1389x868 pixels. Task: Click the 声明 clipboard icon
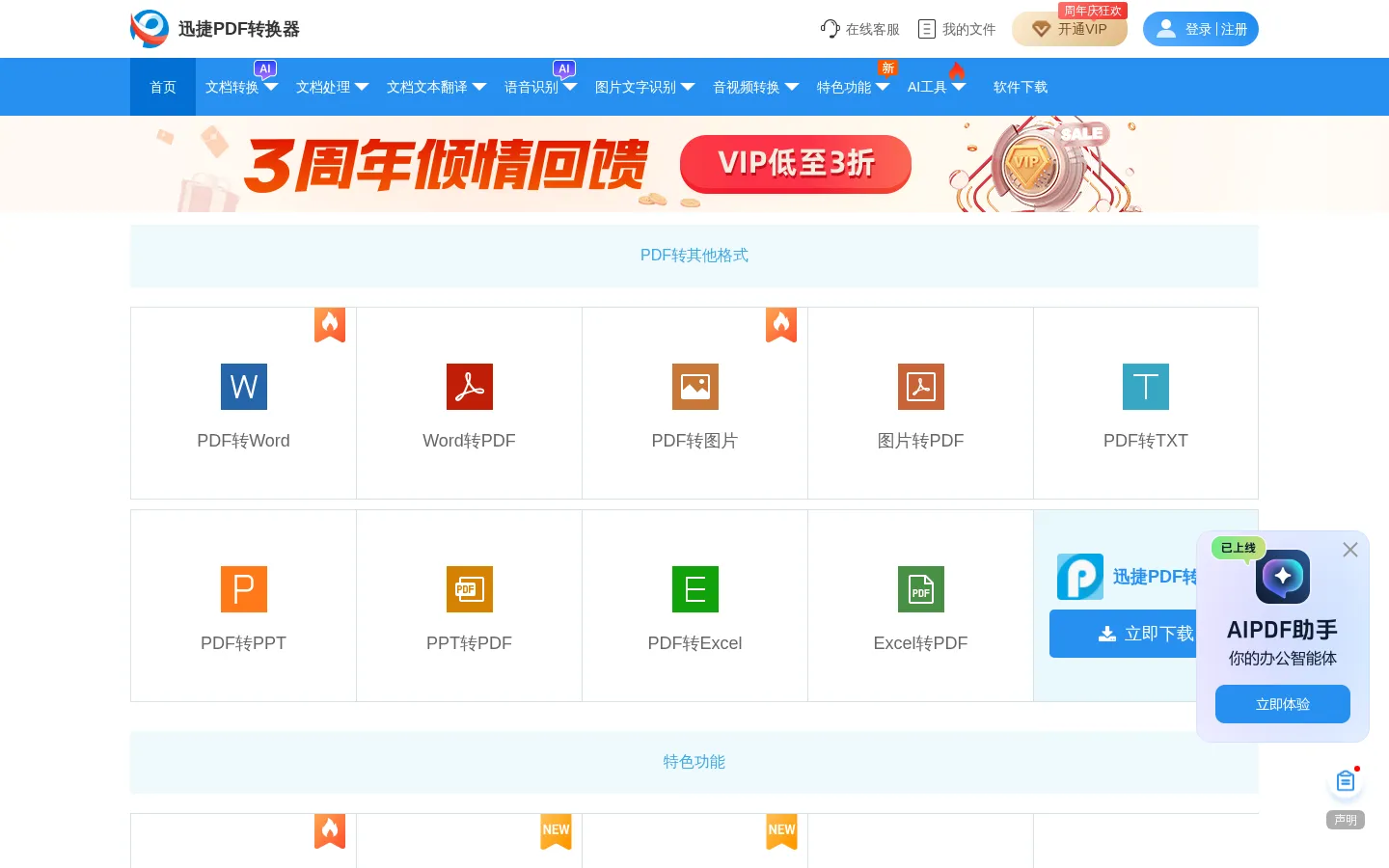coord(1346,781)
